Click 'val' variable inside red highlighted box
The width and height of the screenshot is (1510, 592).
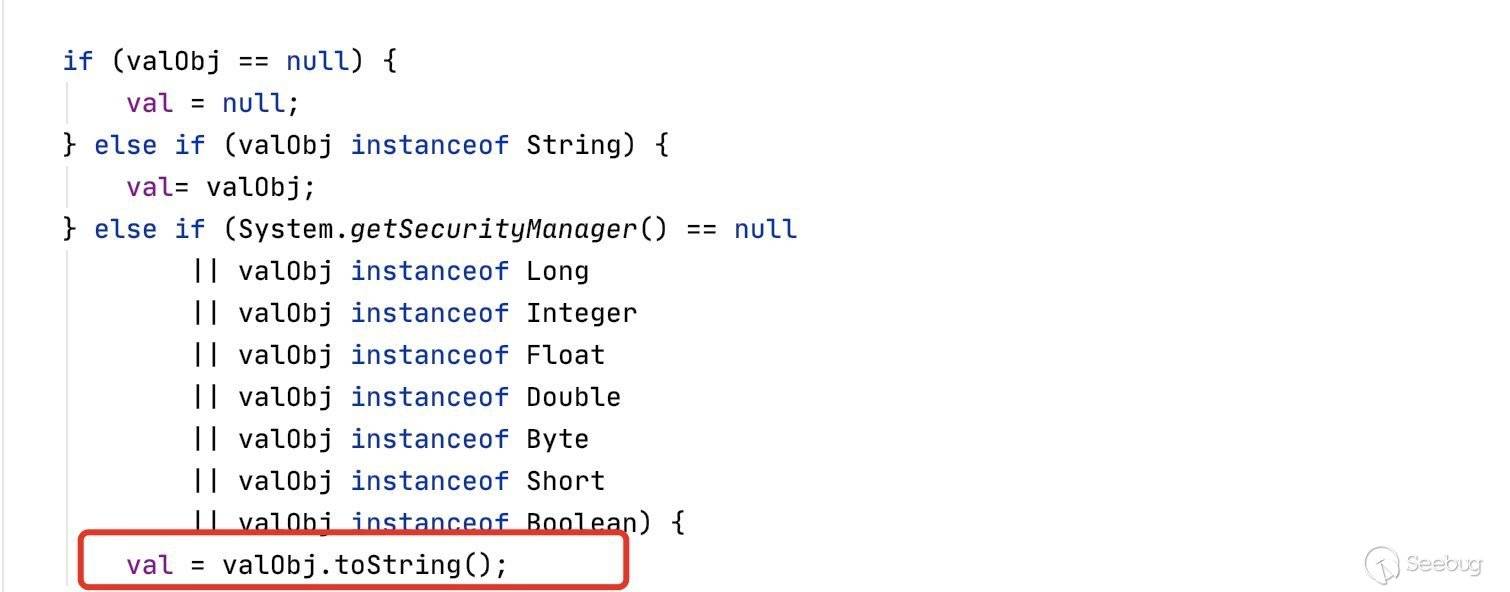tap(150, 565)
